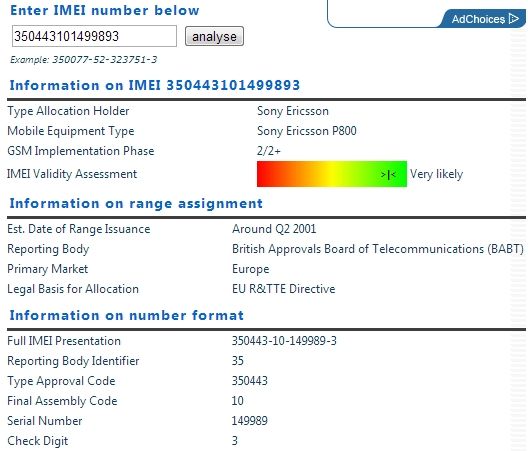Click the analyse button
This screenshot has width=528, height=451.
(214, 36)
